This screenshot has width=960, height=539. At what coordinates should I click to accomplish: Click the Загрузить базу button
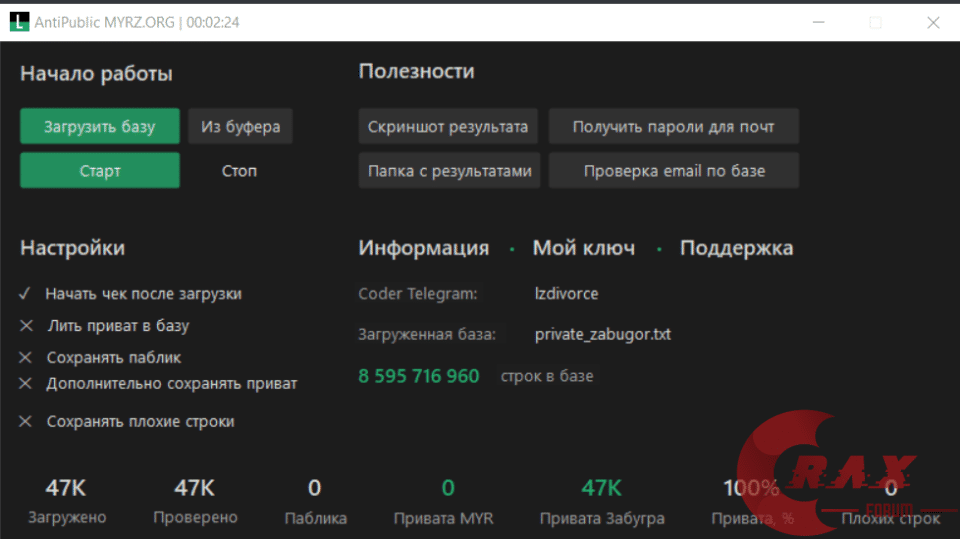click(x=100, y=126)
